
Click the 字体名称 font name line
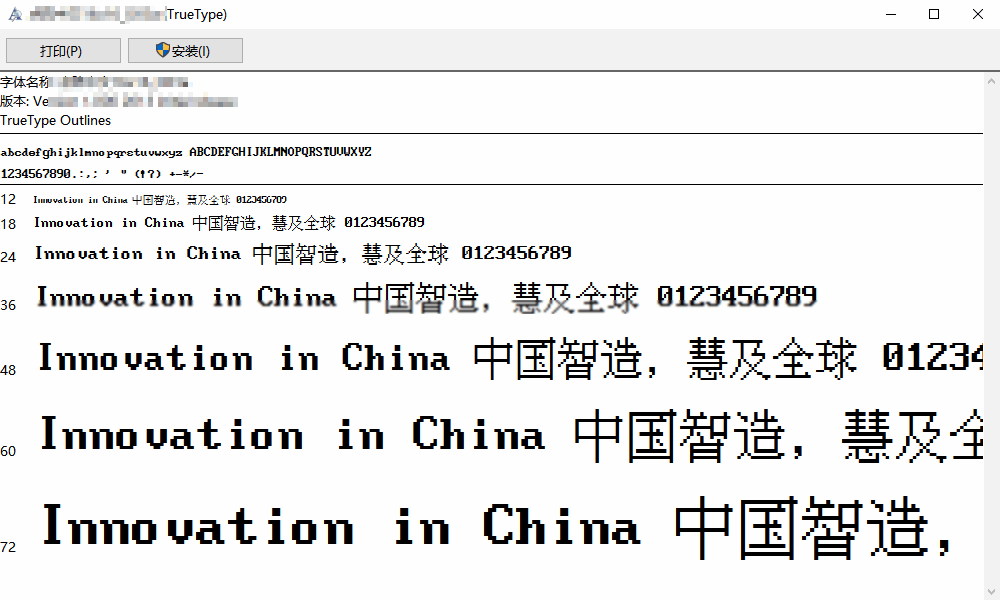pyautogui.click(x=94, y=82)
